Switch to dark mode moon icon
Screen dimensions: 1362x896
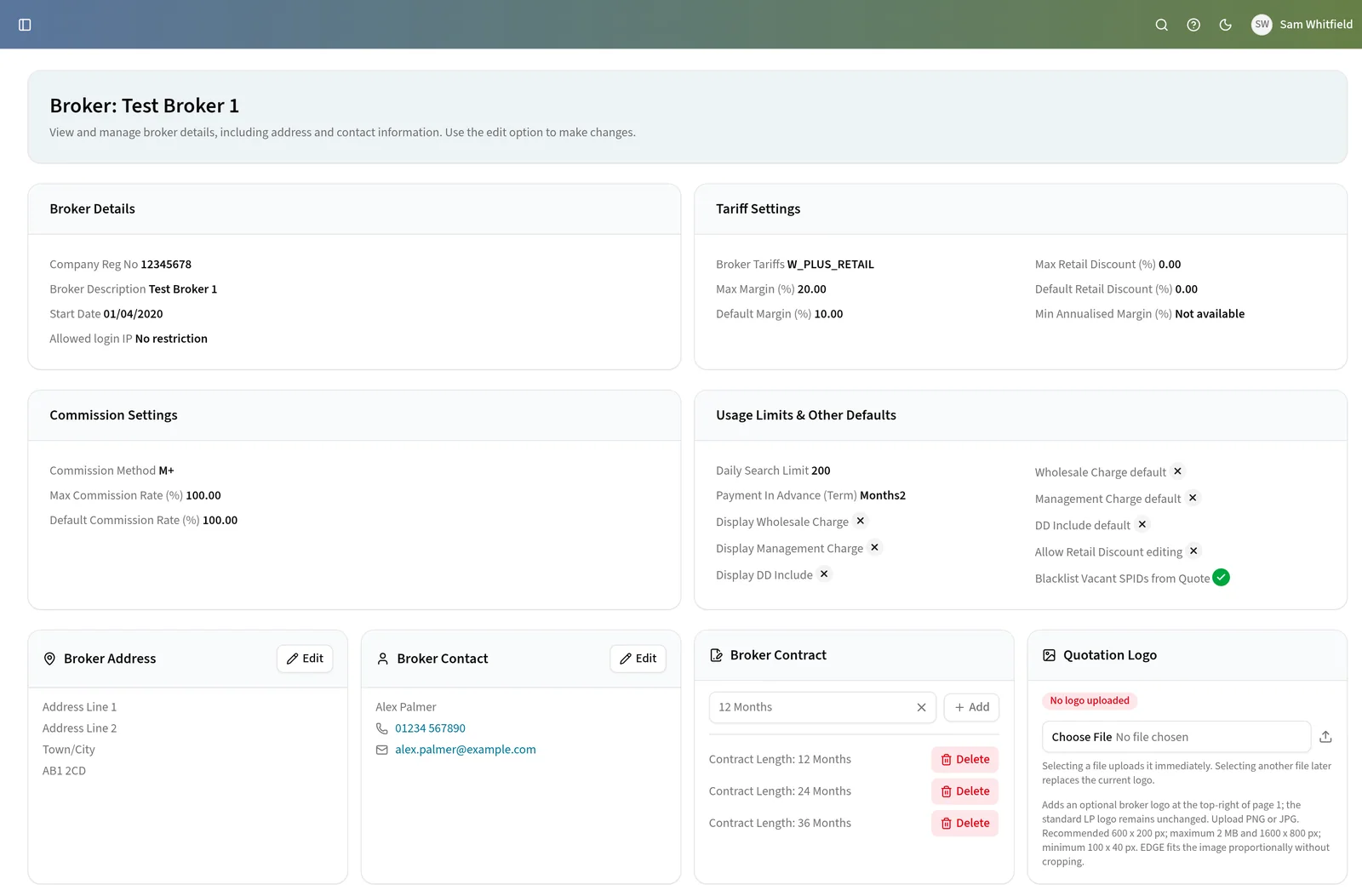tap(1226, 25)
